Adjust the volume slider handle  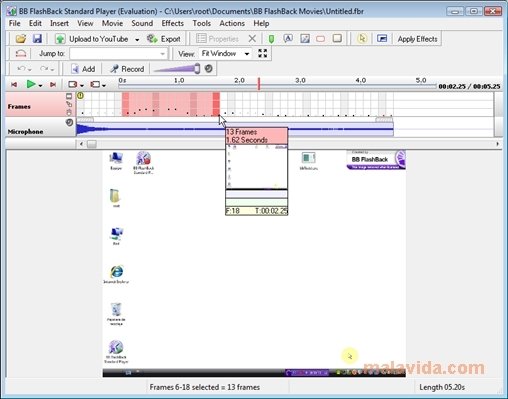[x=197, y=69]
